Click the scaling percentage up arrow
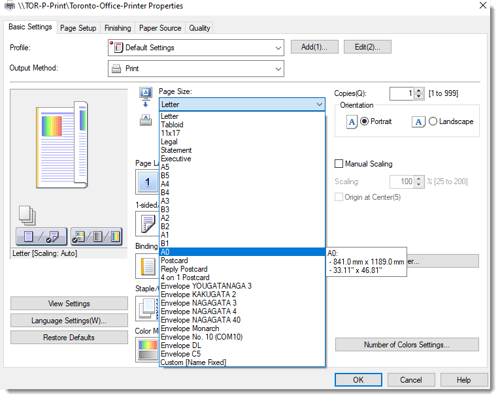 [x=419, y=179]
